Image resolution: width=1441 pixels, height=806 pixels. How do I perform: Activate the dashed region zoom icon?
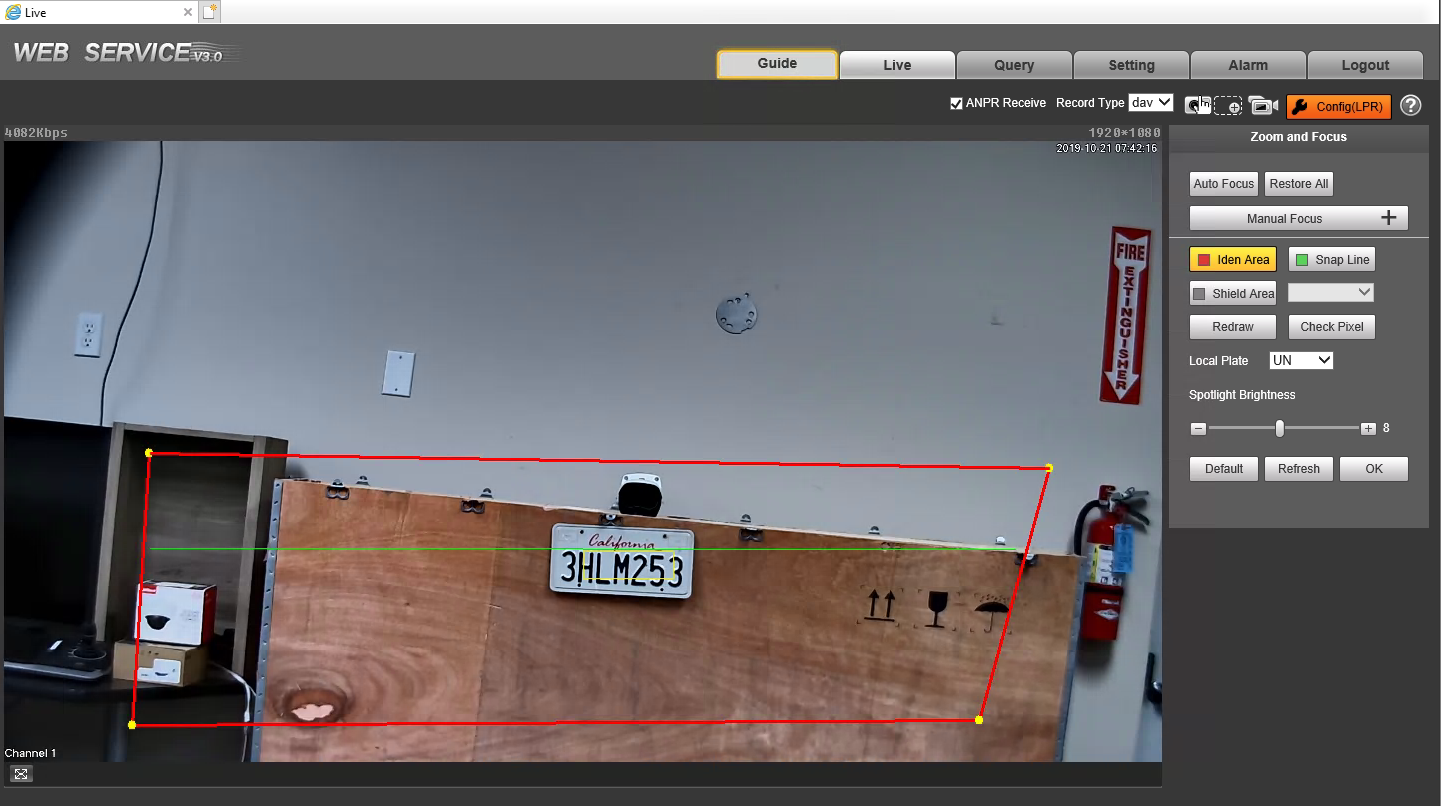pyautogui.click(x=1228, y=106)
